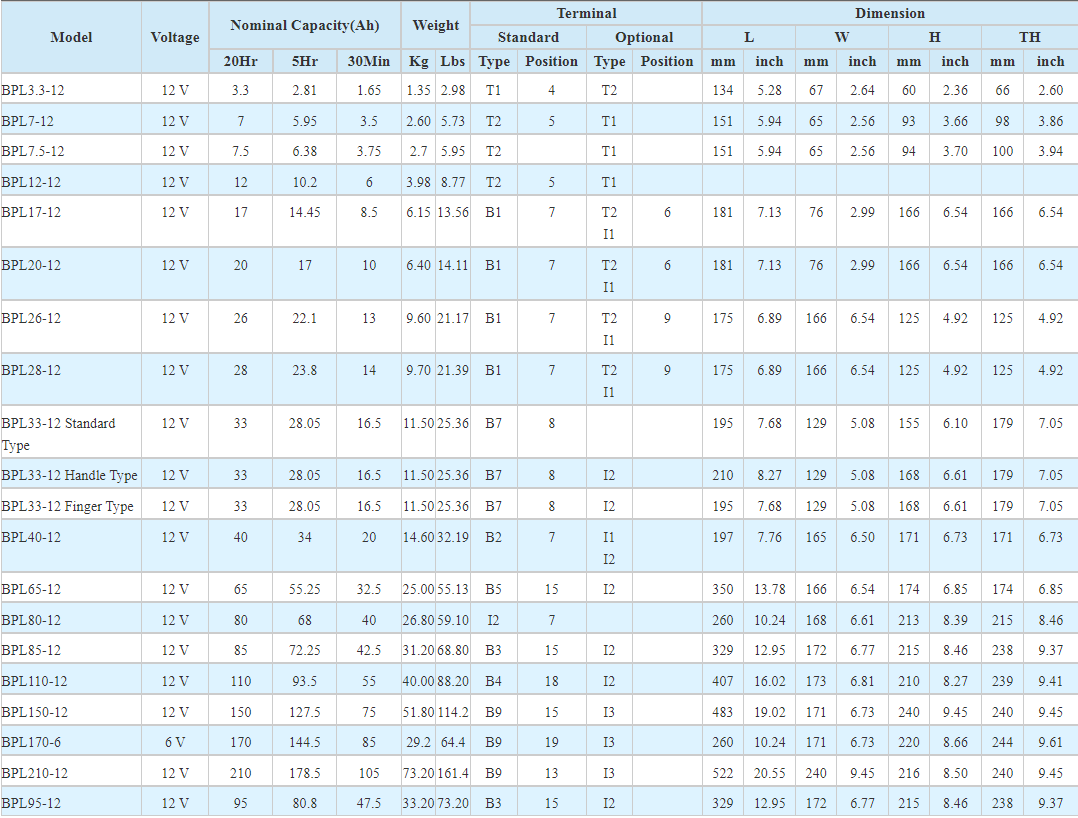Click the Nominal Capacity(Ah) header
This screenshot has height=818, width=1078.
click(305, 25)
